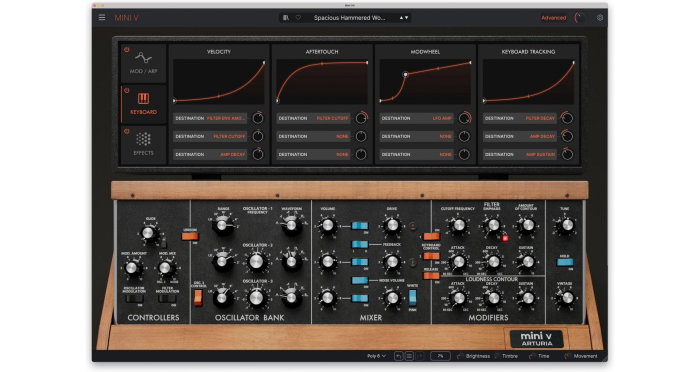Toggle MOD / ARP section power icon

click(x=127, y=50)
